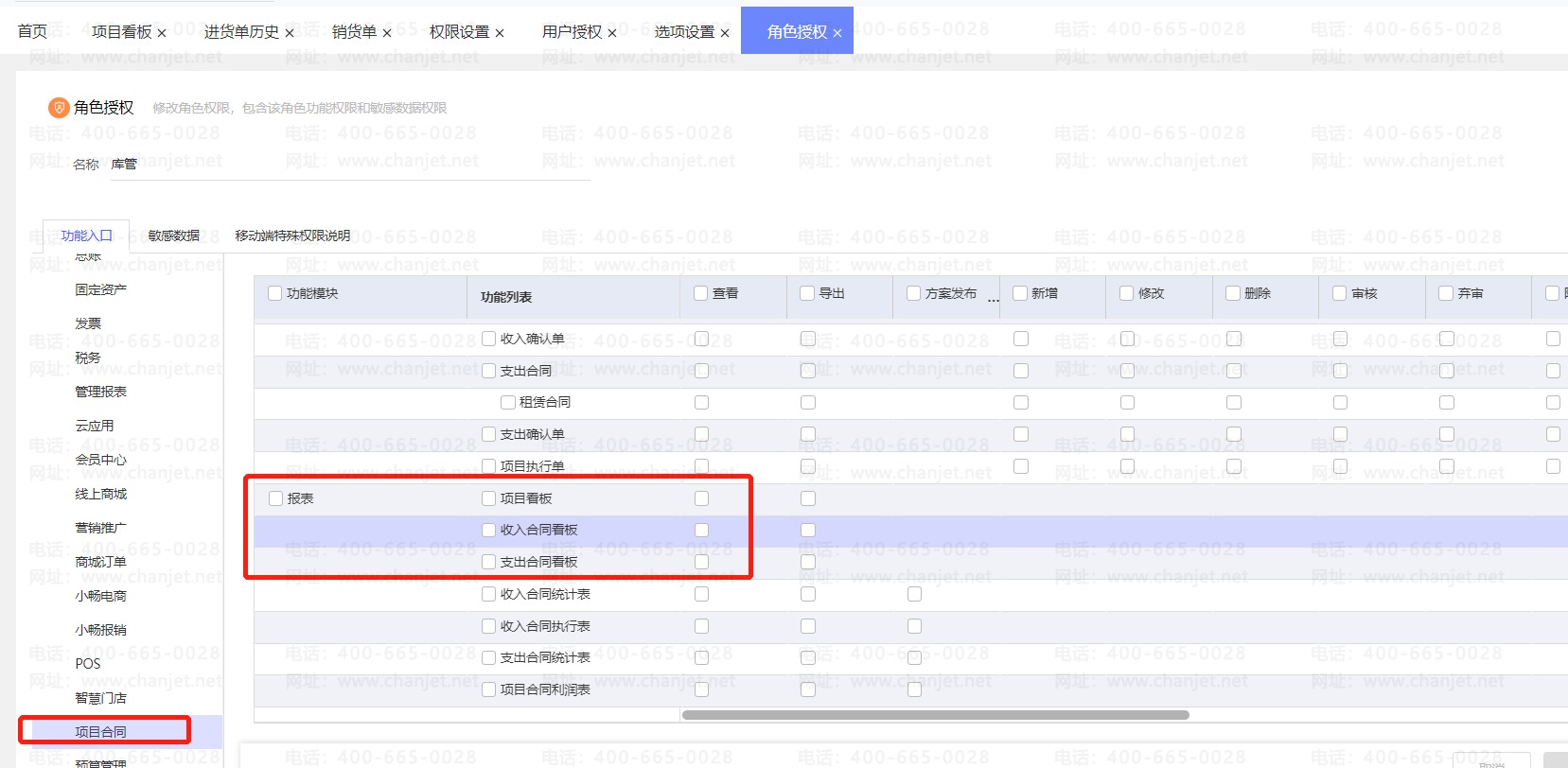Toggle the 查看 column header checkbox
Viewport: 1568px width, 768px height.
coord(701,293)
